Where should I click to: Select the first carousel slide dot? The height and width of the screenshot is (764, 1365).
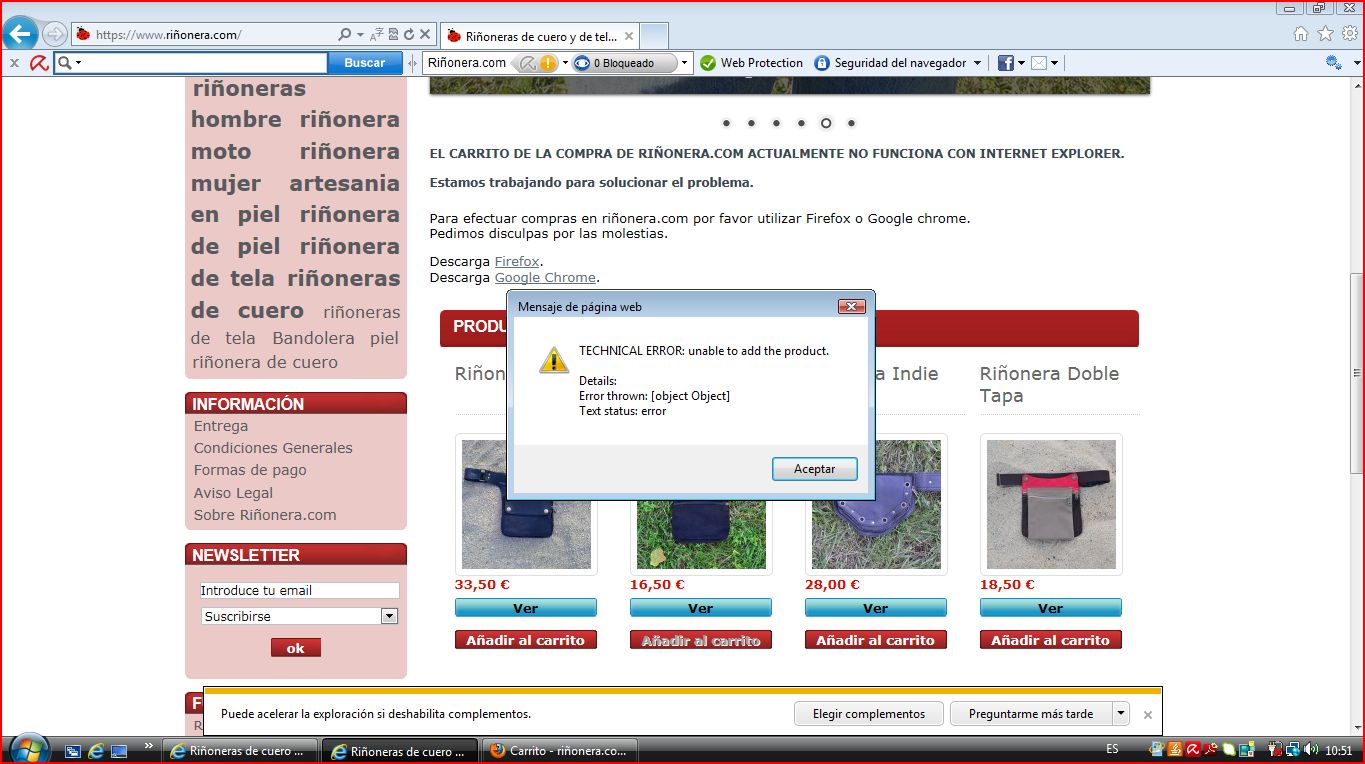pyautogui.click(x=726, y=124)
